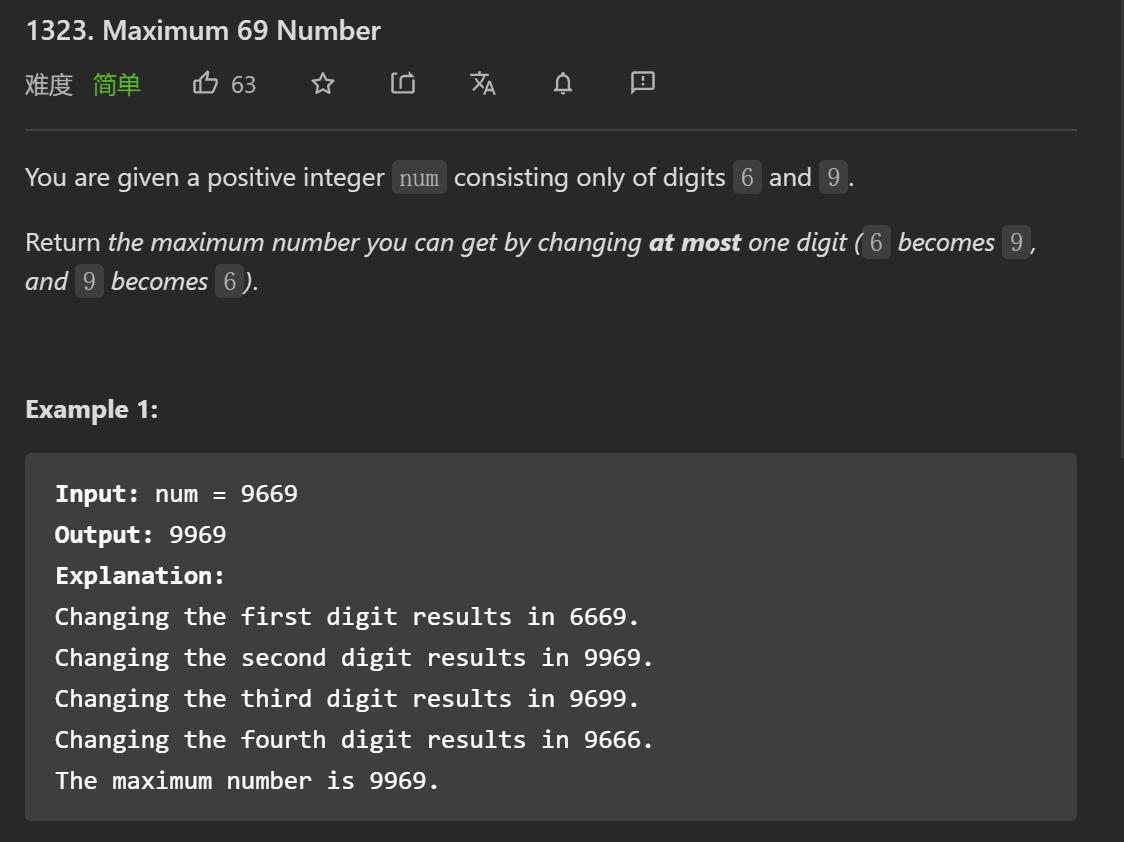
Task: Open the share problem icon
Action: (x=402, y=84)
